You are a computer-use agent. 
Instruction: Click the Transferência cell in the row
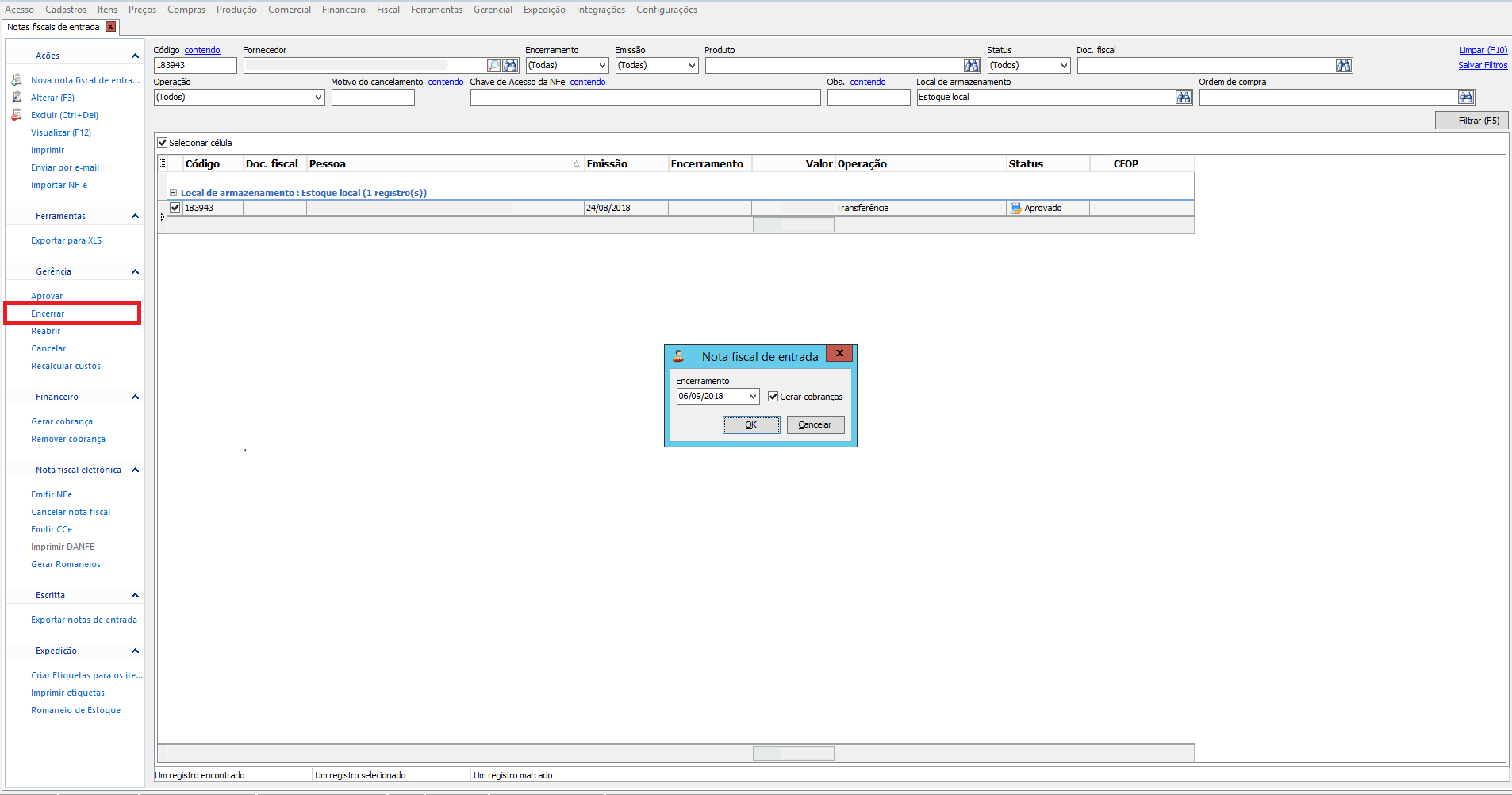pyautogui.click(x=920, y=208)
